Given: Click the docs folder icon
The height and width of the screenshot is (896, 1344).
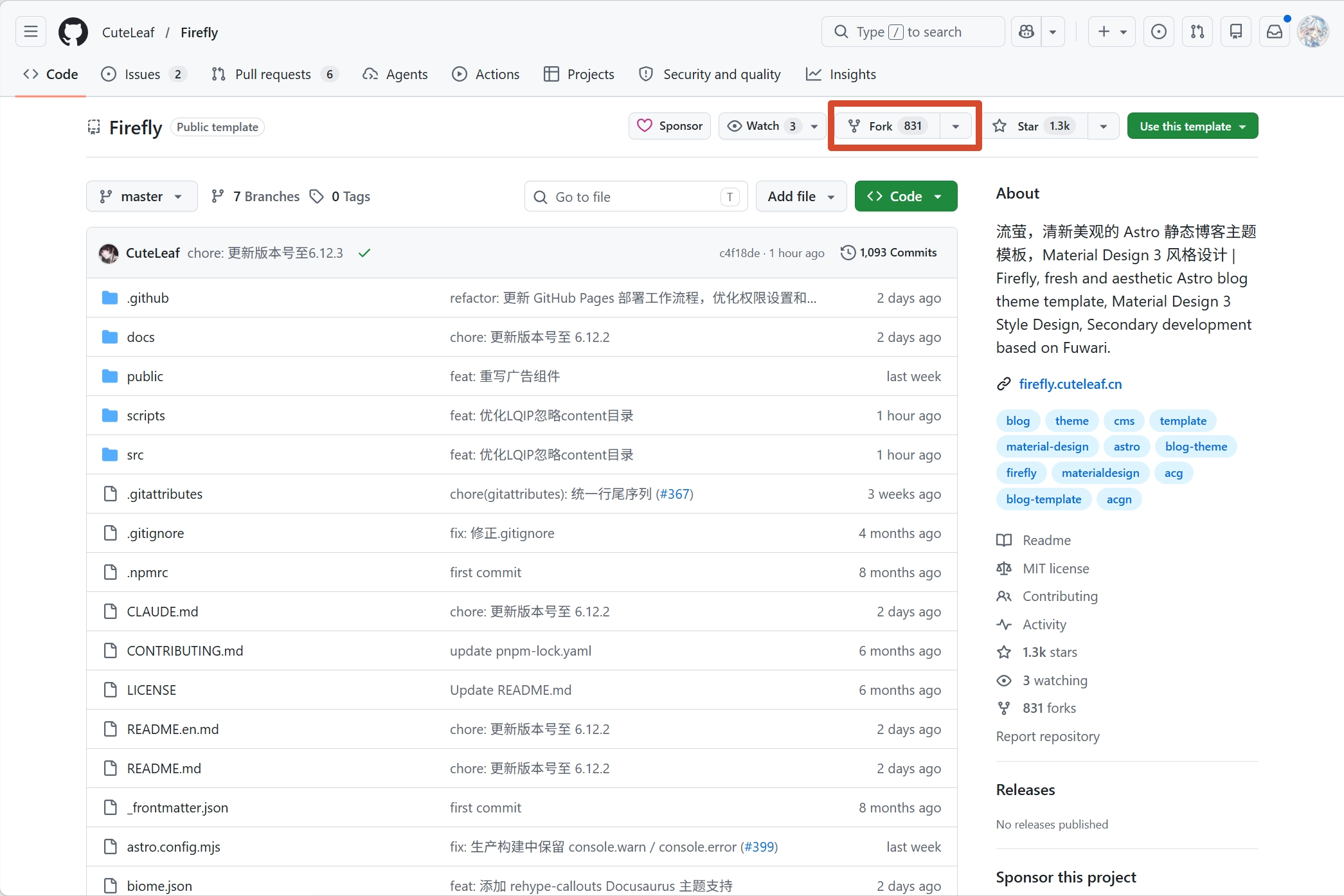Looking at the screenshot, I should 110,337.
